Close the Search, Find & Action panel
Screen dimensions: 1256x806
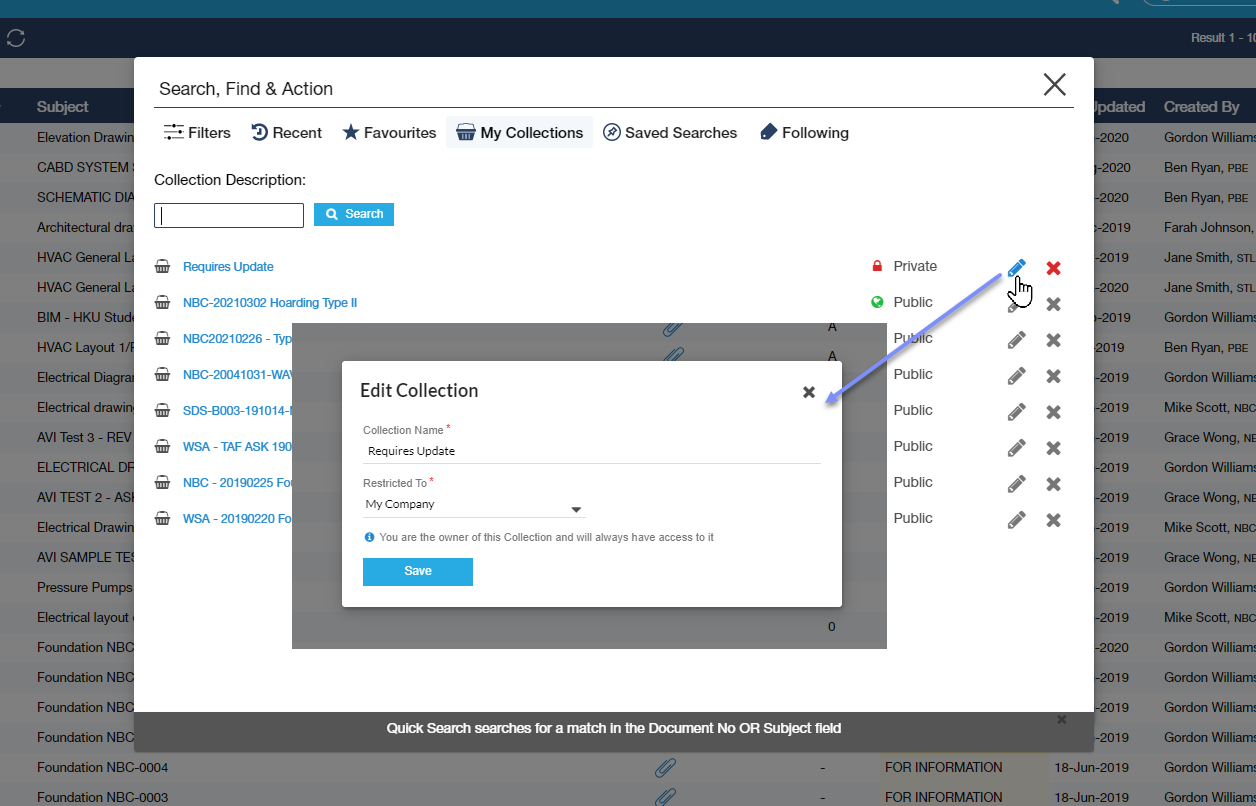[x=1054, y=85]
